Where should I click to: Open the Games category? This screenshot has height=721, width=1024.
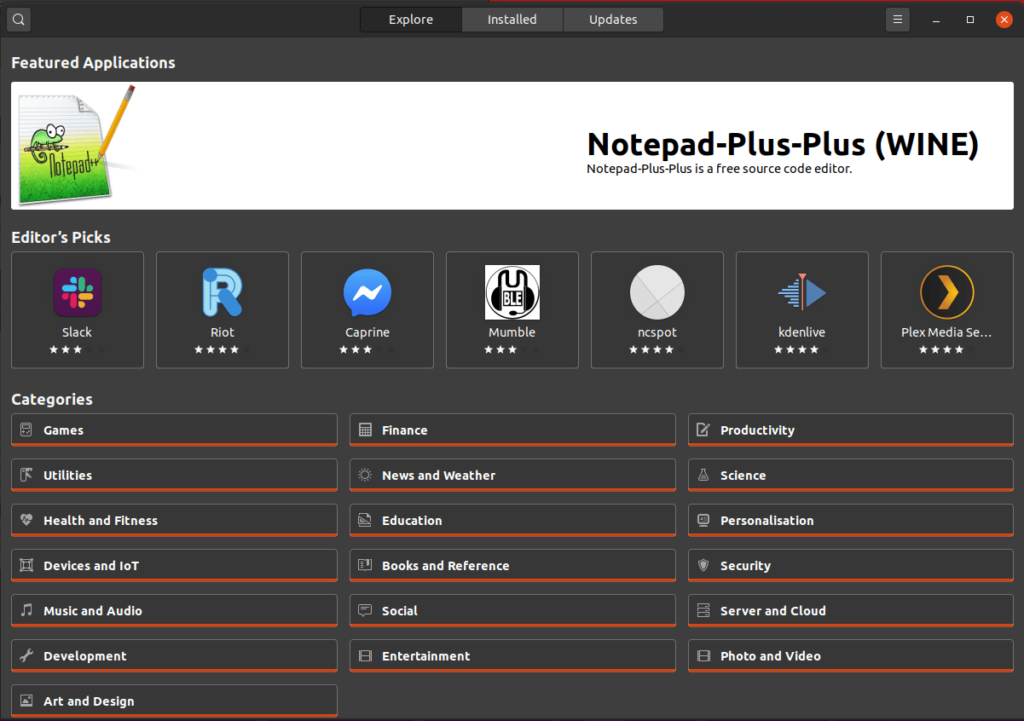tap(174, 430)
